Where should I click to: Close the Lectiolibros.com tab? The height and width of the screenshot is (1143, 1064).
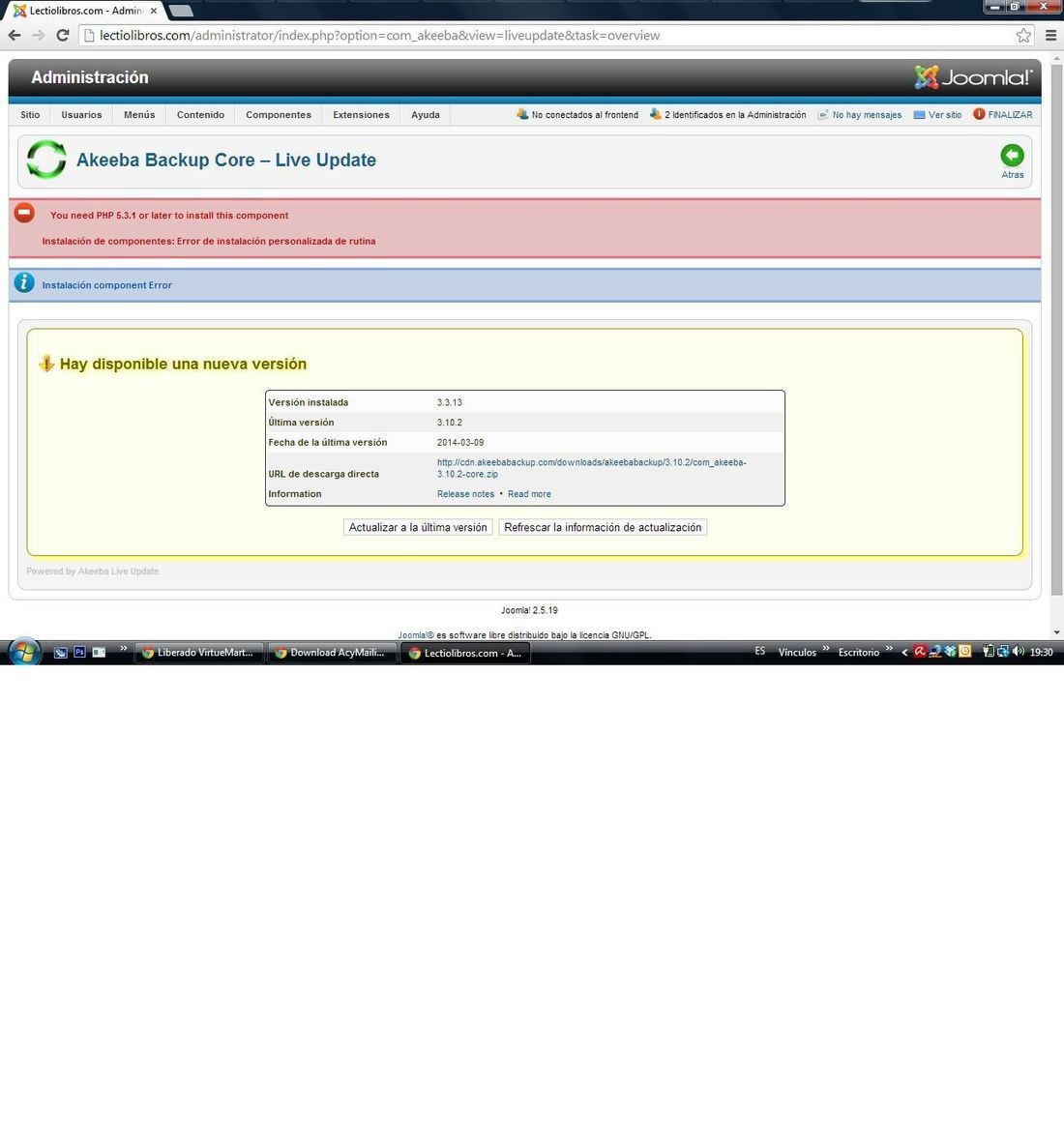[x=153, y=11]
